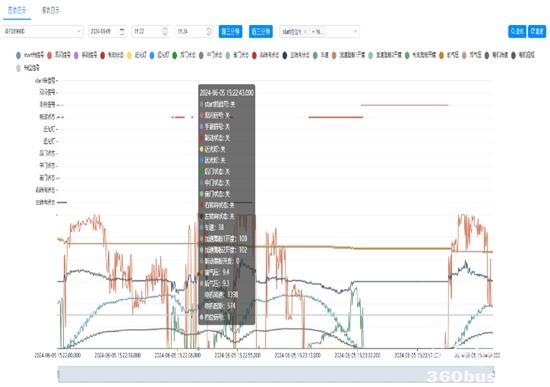Screen dimensions: 550x387
Task: Open the date picker field 2024-06-05
Action: coord(107,32)
